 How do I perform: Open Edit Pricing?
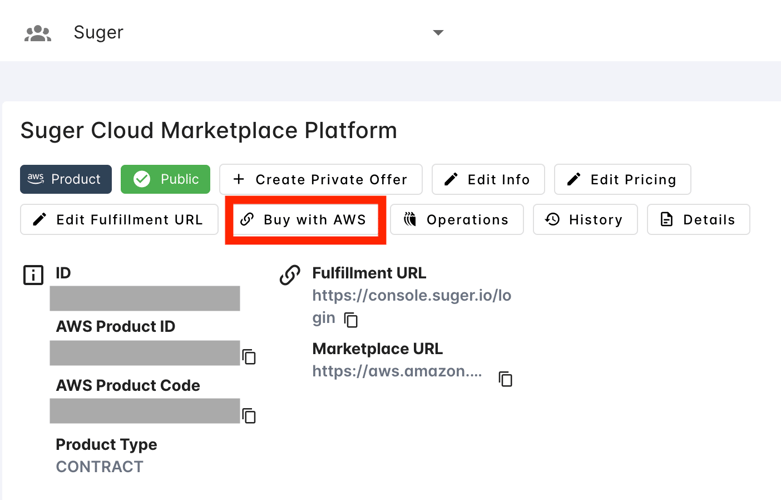pos(623,179)
